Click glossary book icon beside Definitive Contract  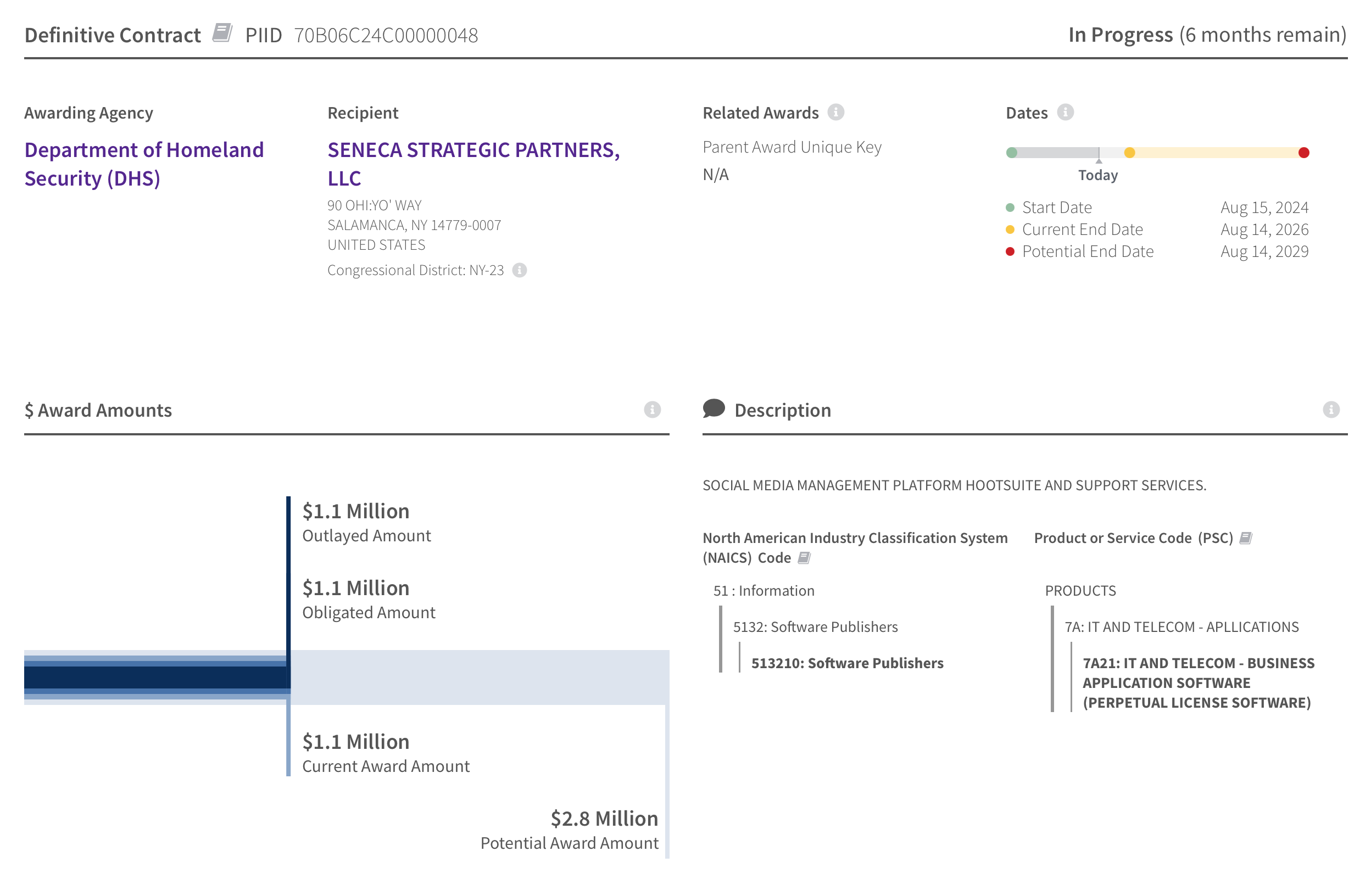pyautogui.click(x=222, y=33)
